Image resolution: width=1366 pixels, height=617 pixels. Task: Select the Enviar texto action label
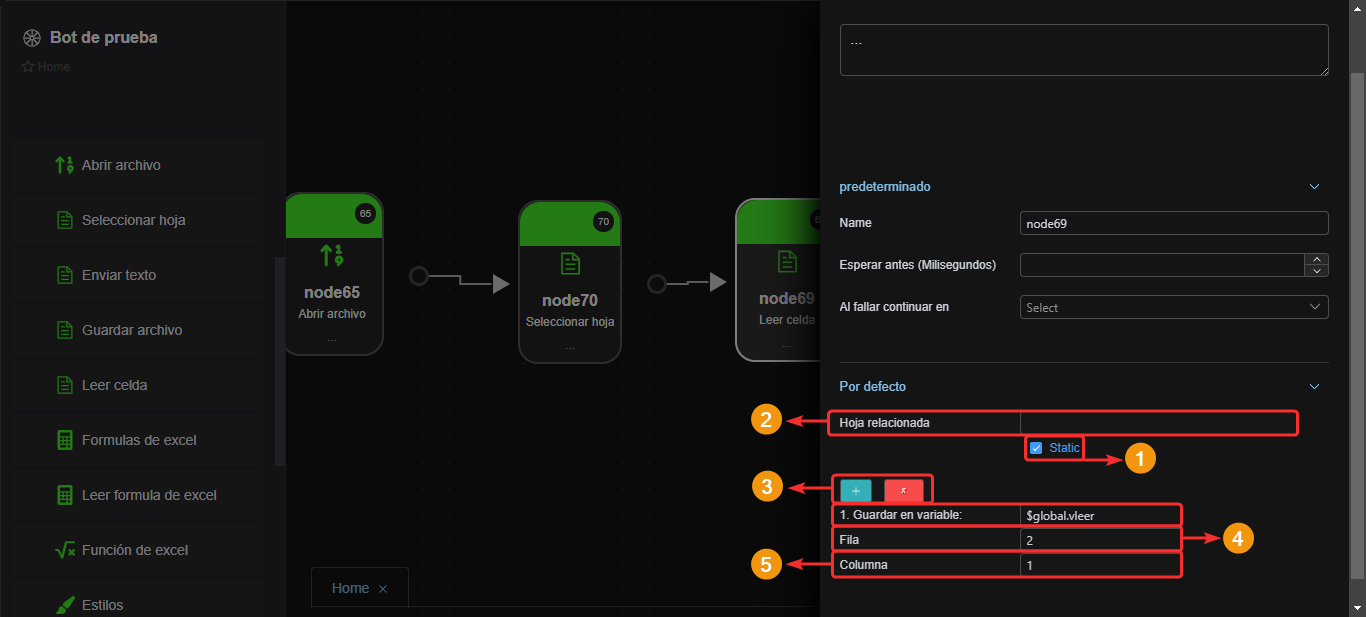tap(119, 275)
